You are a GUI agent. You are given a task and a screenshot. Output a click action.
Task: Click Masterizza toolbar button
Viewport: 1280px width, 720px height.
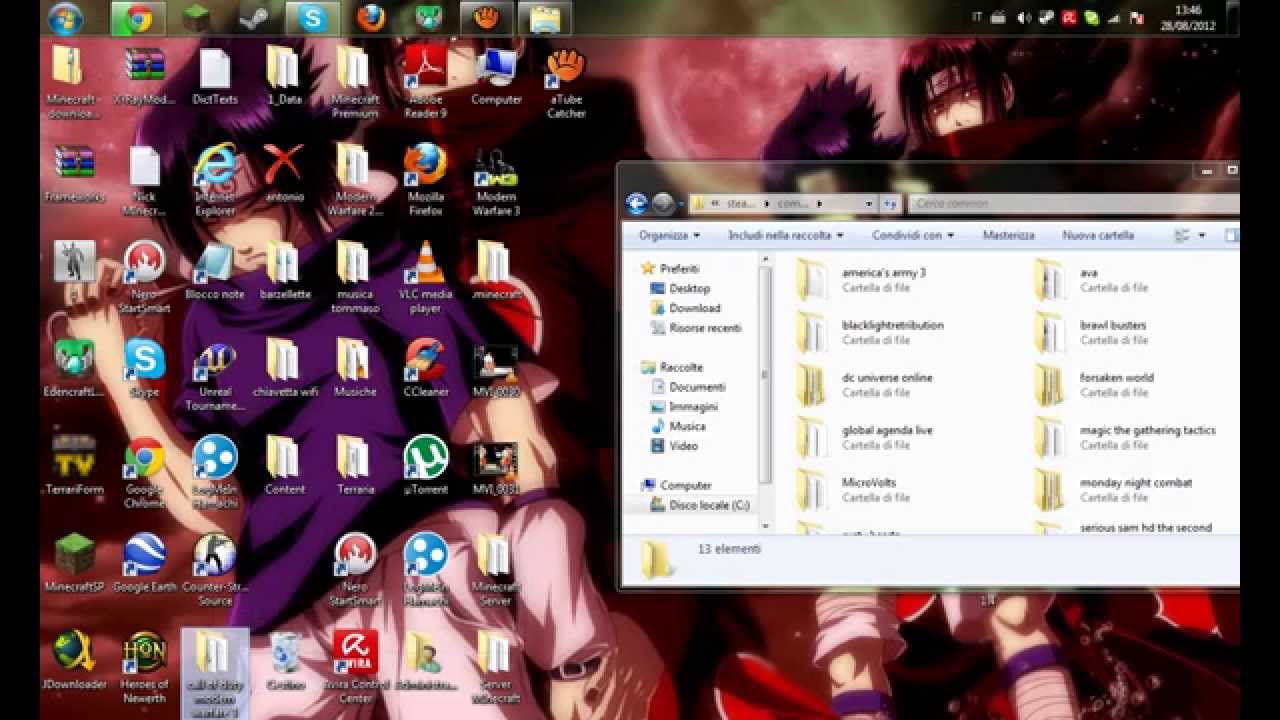tap(1008, 236)
